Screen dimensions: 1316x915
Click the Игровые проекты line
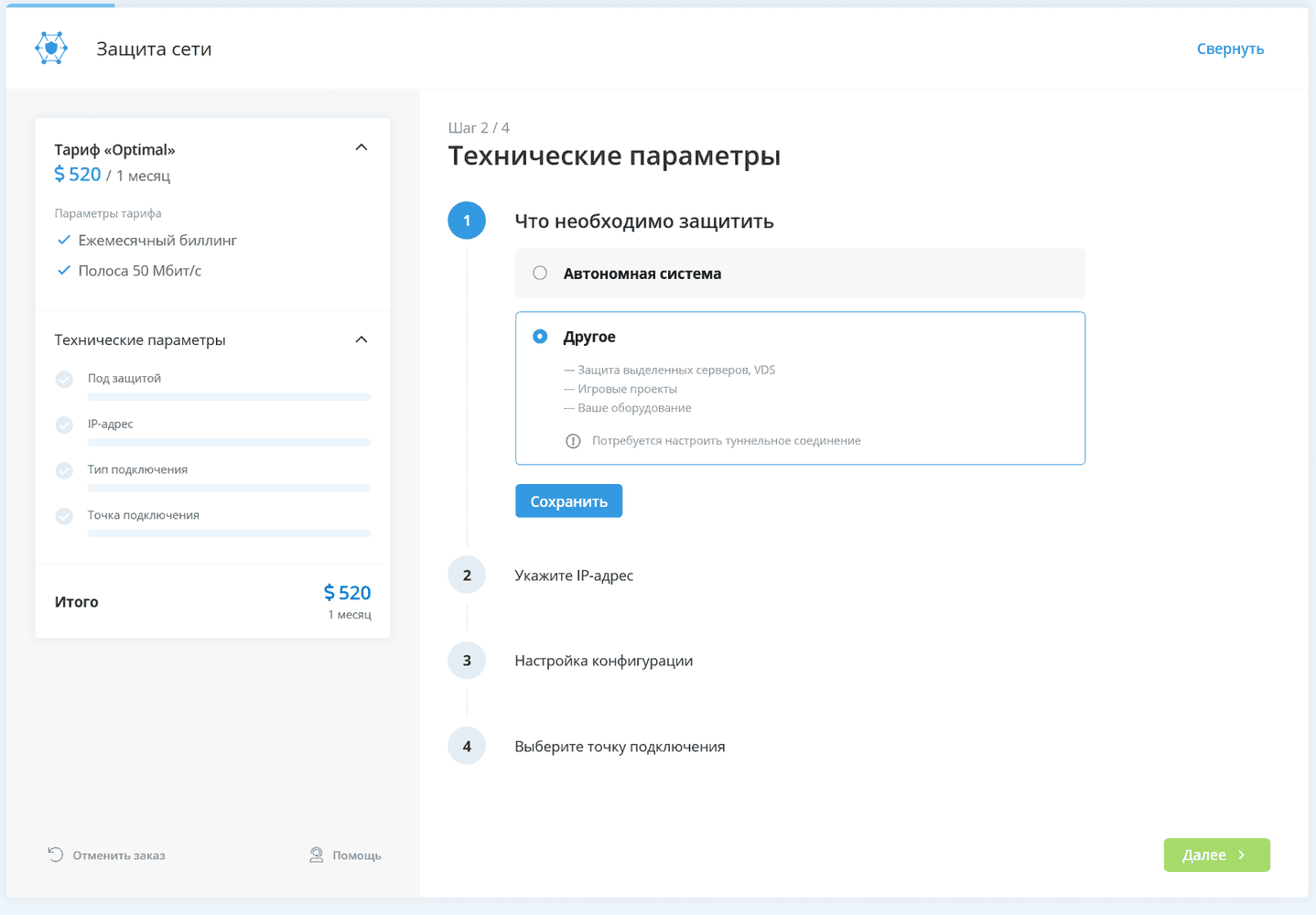[x=628, y=389]
